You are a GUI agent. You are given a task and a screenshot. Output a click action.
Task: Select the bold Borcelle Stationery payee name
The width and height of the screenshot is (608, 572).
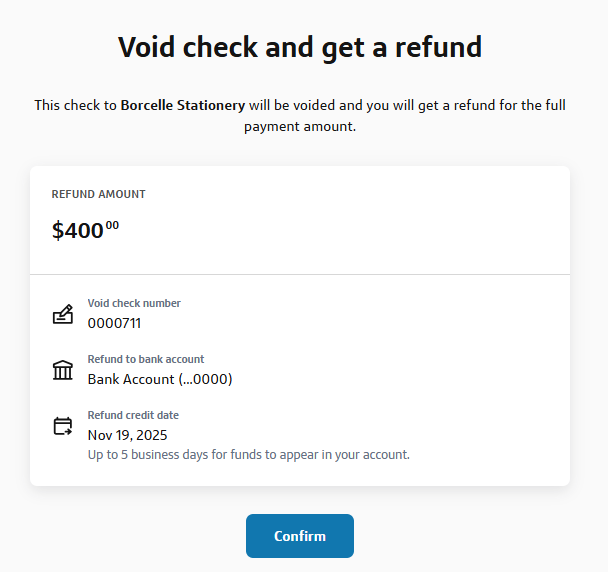pos(182,105)
